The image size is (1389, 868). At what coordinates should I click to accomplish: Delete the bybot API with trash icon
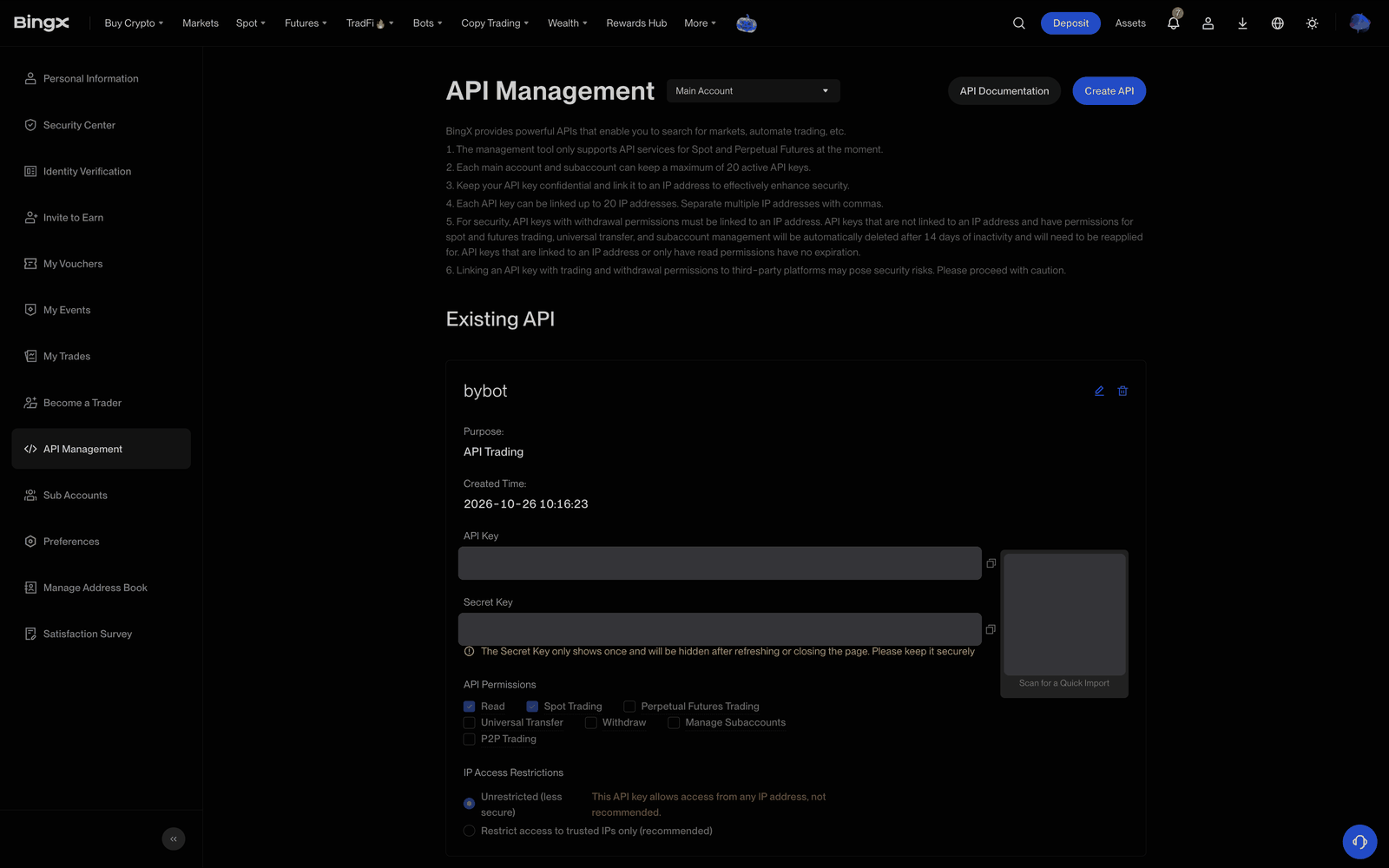[1122, 391]
